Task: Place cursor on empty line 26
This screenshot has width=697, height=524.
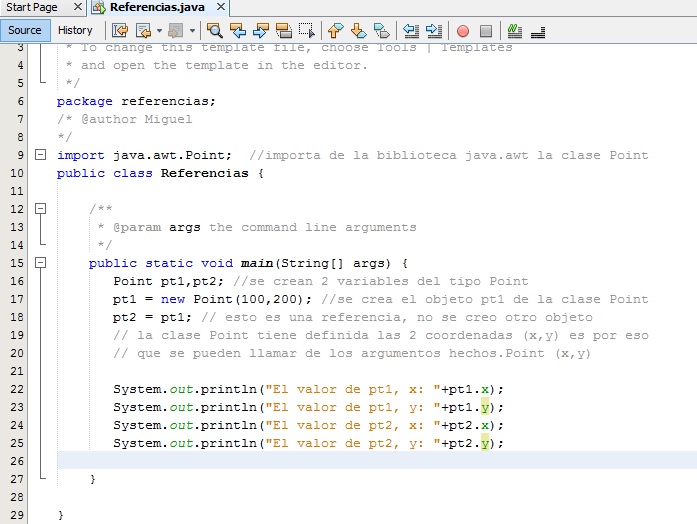Action: 300,460
